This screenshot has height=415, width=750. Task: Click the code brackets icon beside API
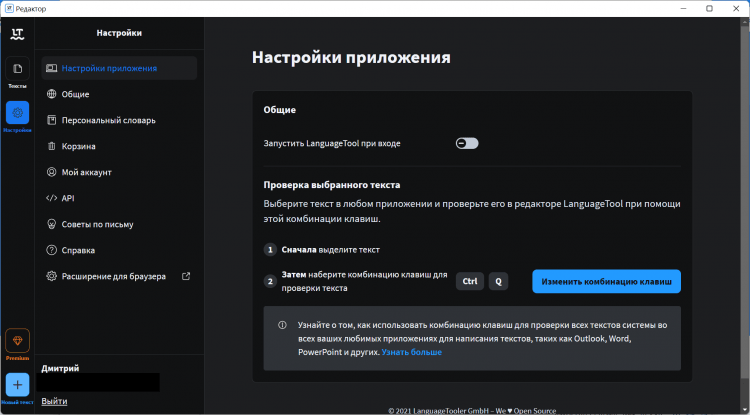(51, 198)
